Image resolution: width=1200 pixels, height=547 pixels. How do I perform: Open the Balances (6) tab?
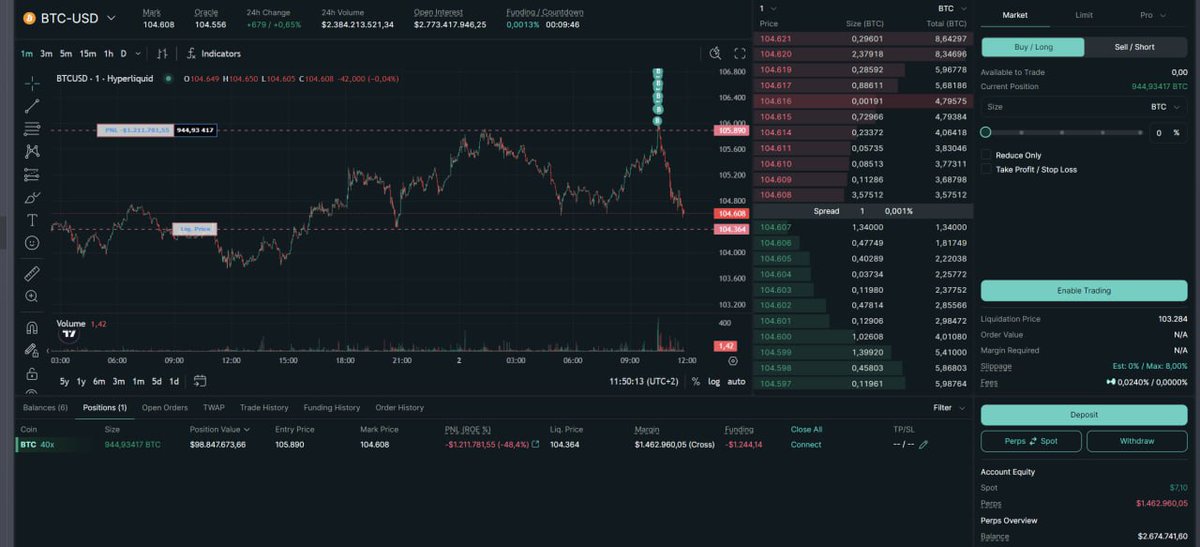point(45,408)
